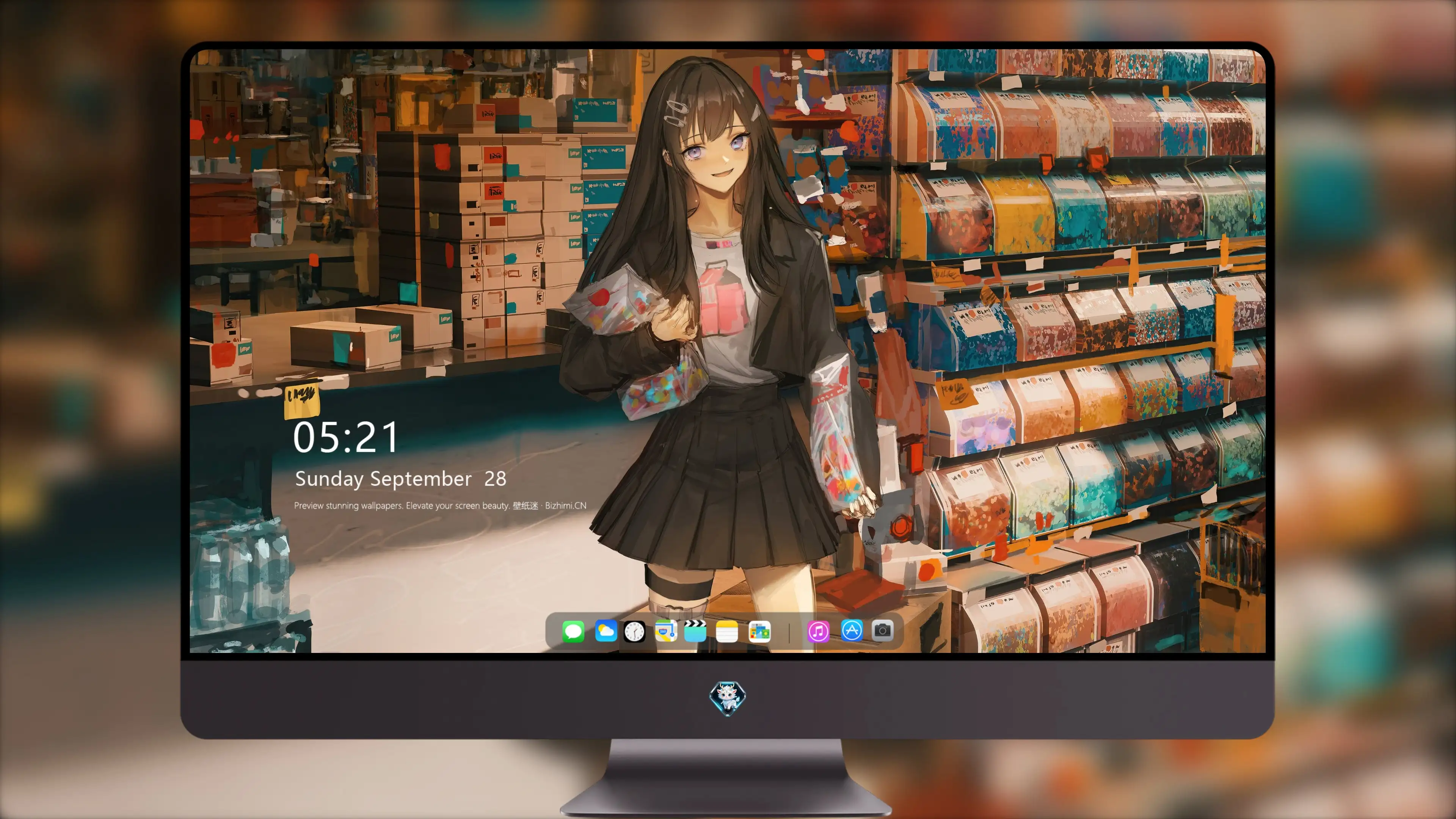Launch the Weather app from the dock
The width and height of the screenshot is (1456, 819).
tap(606, 631)
